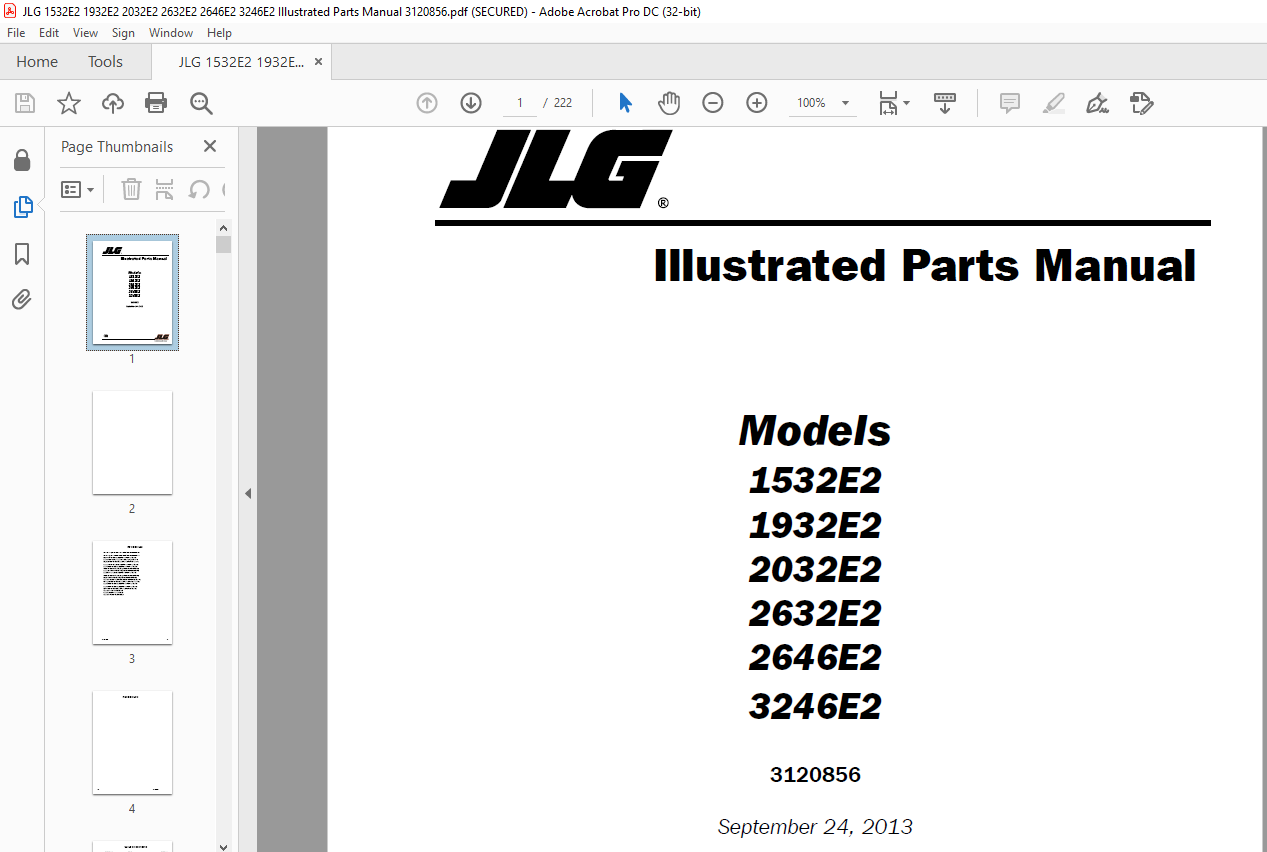The image size is (1267, 852).
Task: Click the insert pages icon in thumbnails
Action: pos(165,189)
